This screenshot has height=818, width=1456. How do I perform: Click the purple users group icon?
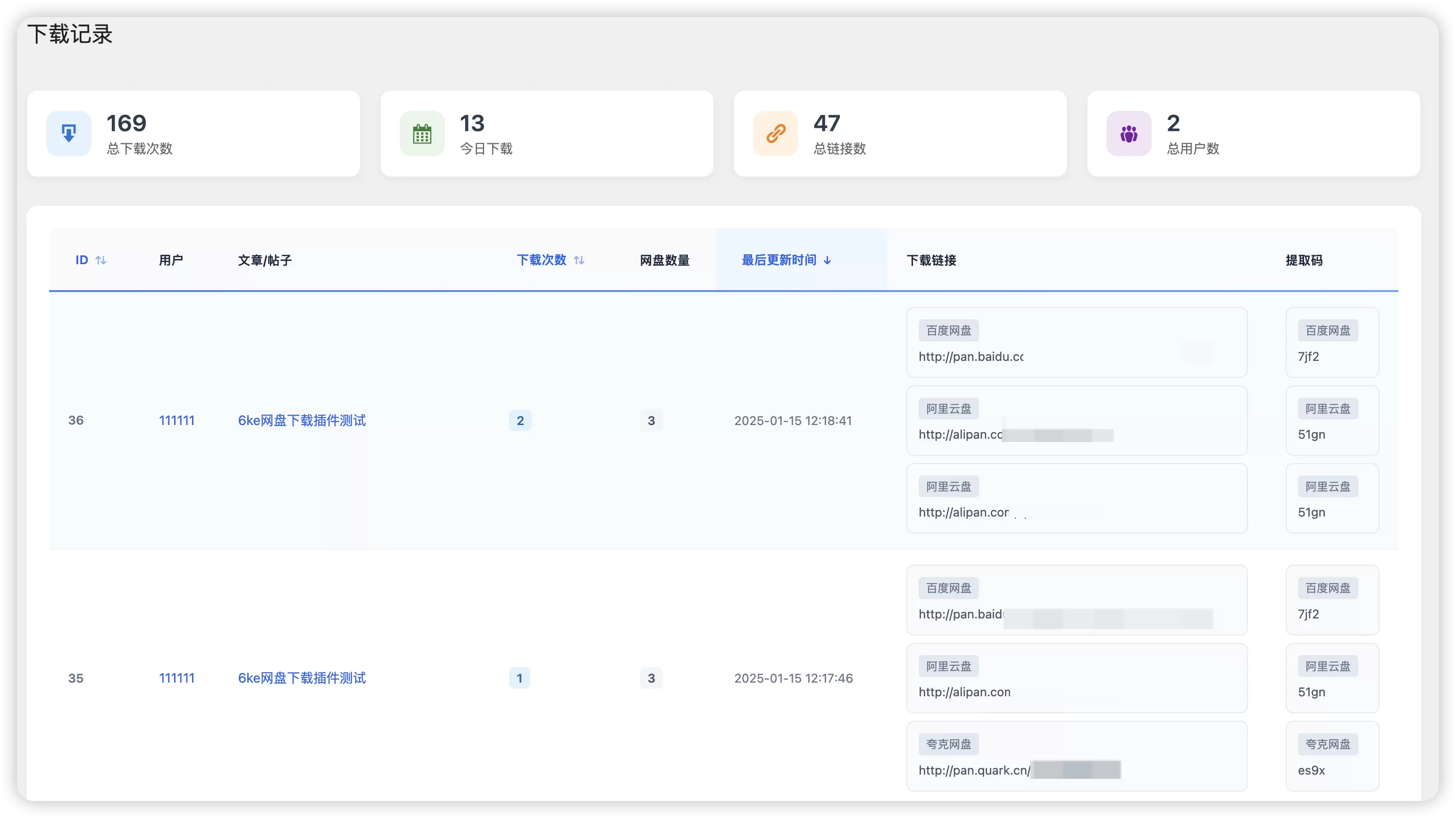(1129, 134)
